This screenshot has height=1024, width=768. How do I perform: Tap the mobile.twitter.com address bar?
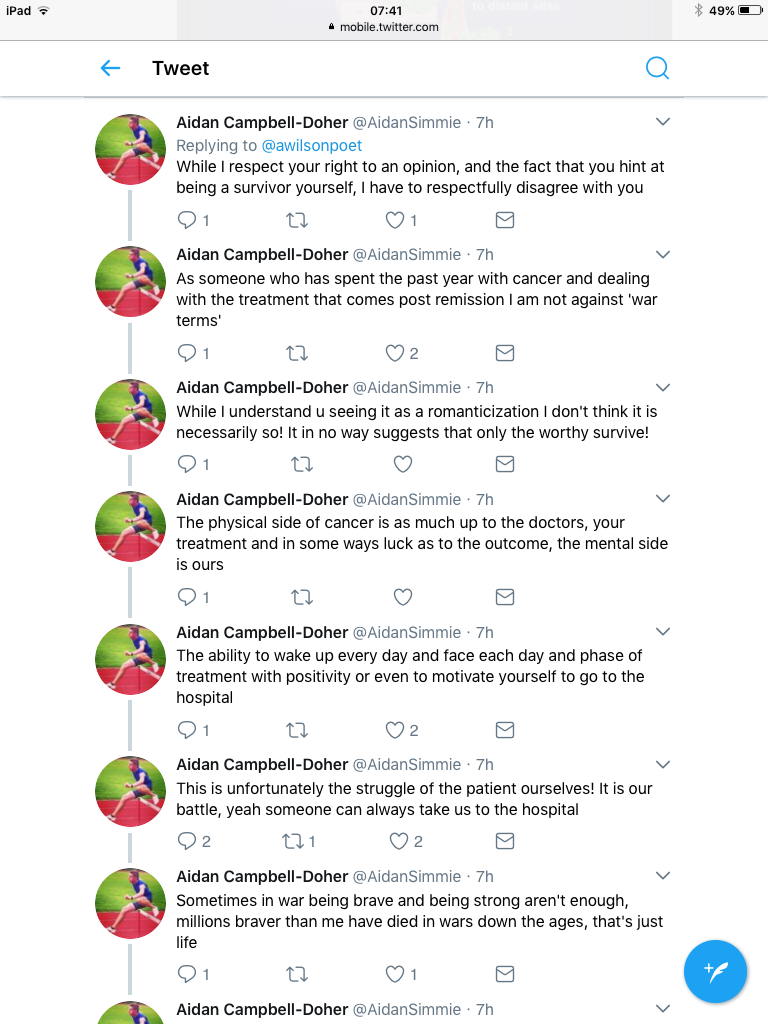click(384, 27)
